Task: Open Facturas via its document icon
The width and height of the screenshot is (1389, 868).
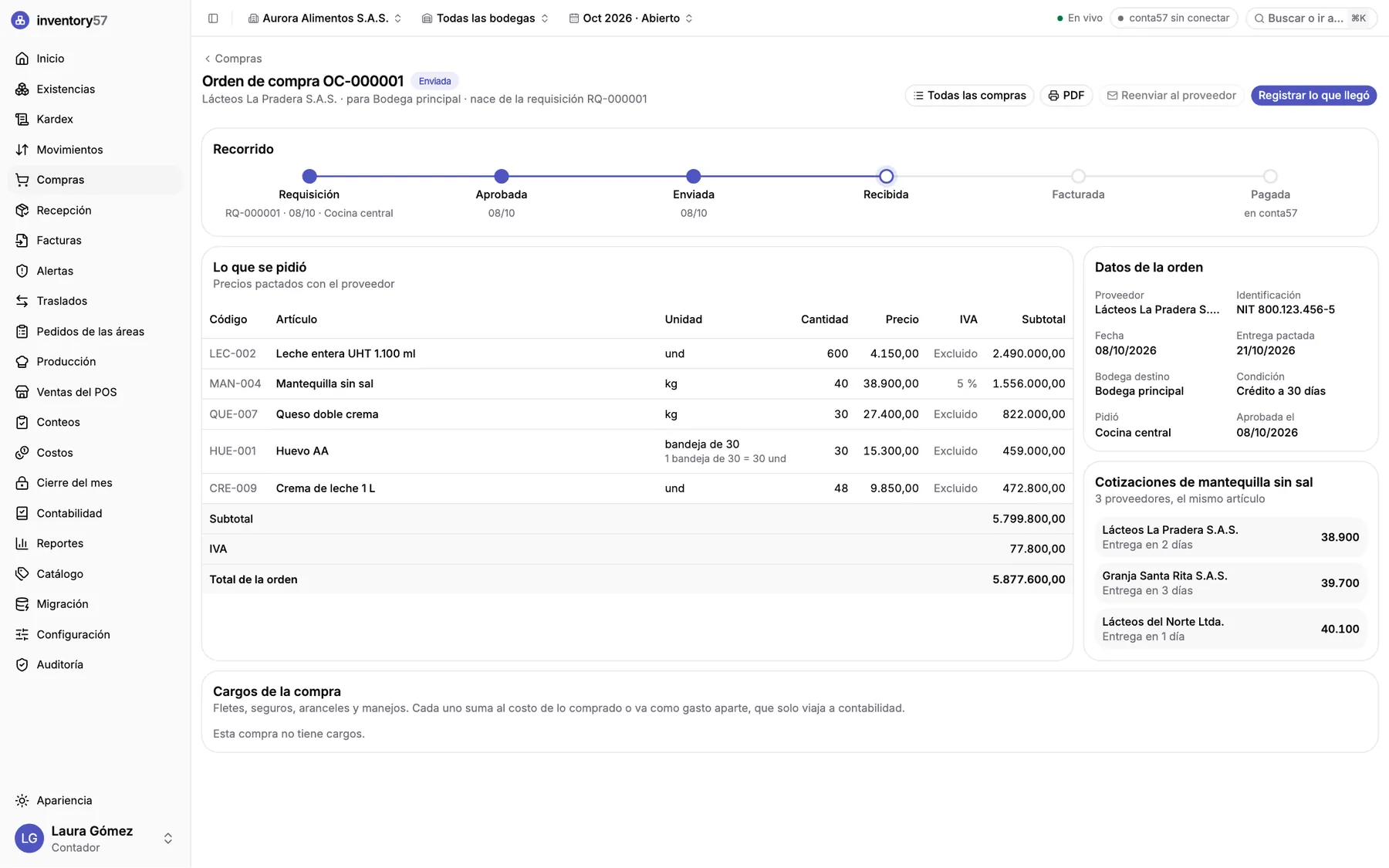Action: pos(22,241)
